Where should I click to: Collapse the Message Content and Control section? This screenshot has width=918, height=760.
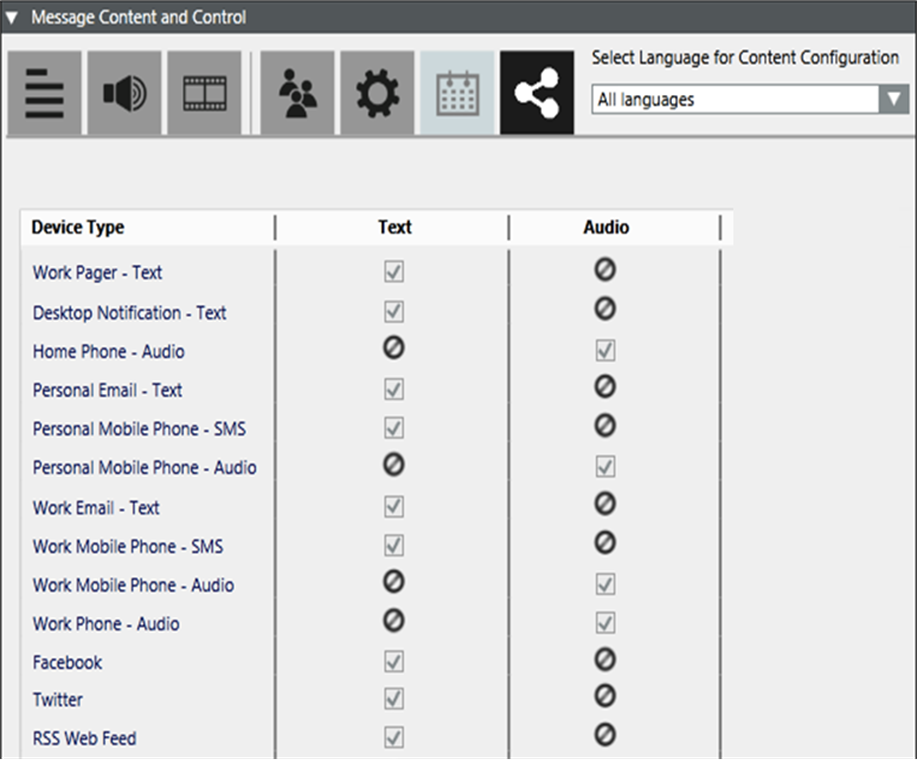pos(12,17)
